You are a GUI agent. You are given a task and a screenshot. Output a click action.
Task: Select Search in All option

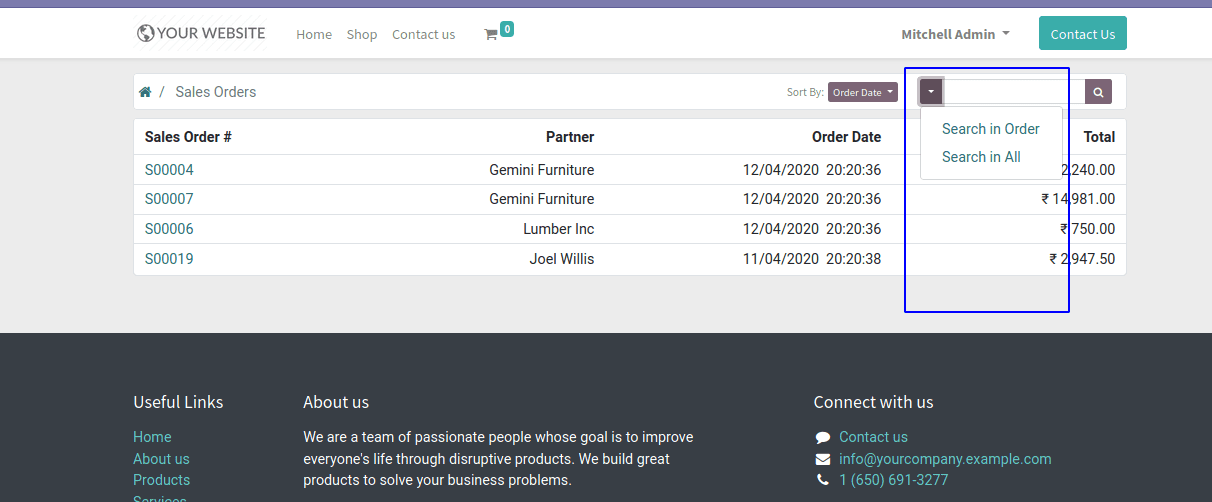tap(981, 157)
